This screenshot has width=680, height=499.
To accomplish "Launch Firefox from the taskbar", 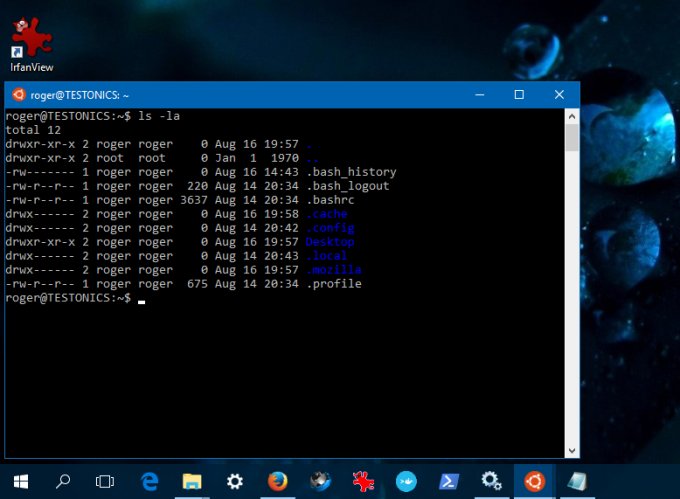I will (277, 481).
